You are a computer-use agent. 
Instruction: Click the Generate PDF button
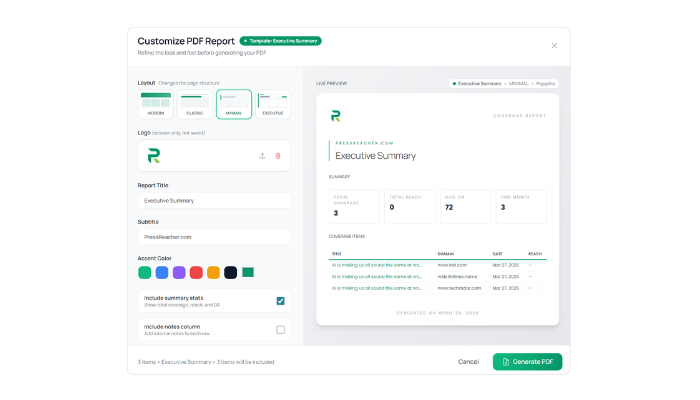527,362
